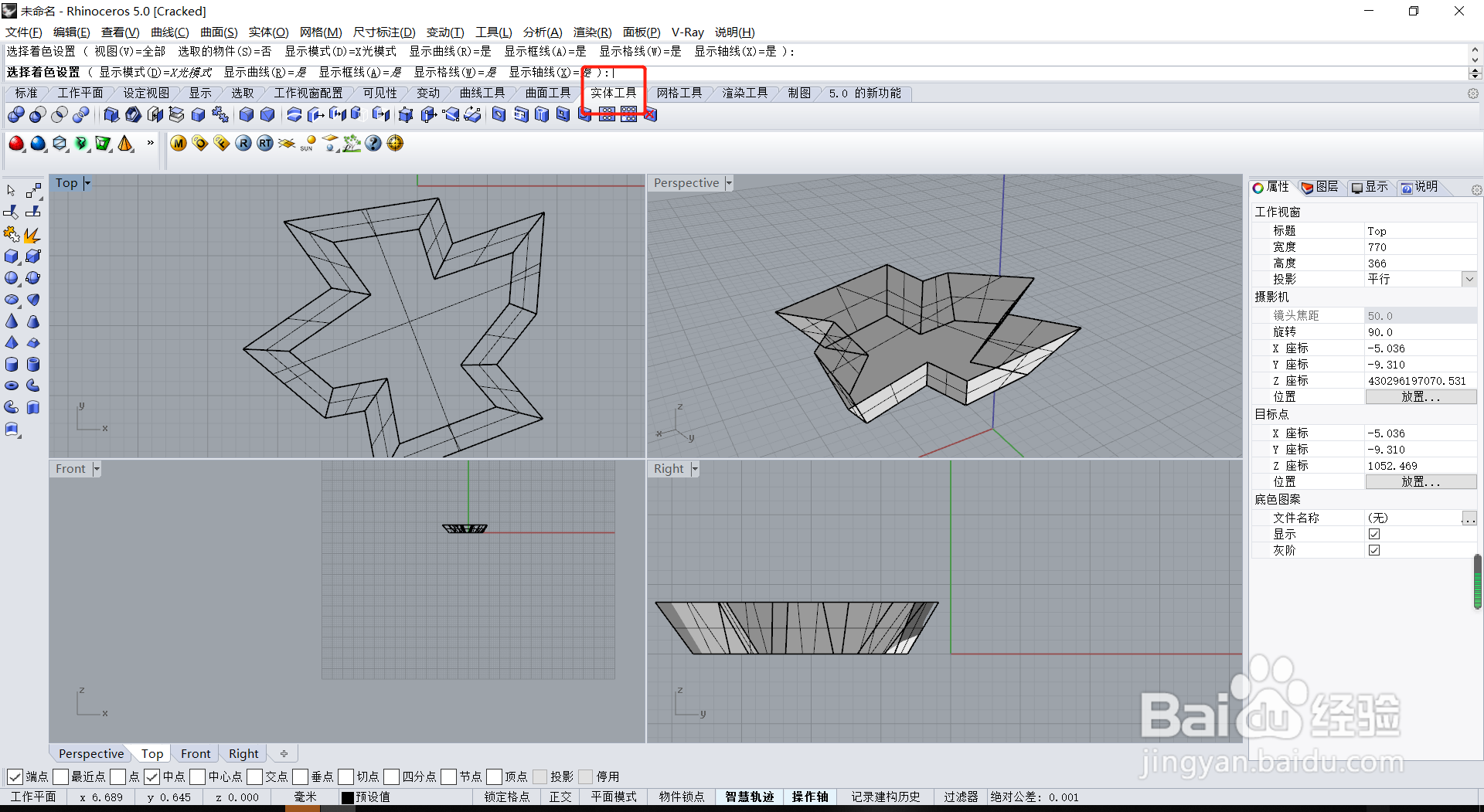The width and height of the screenshot is (1484, 812).
Task: Open the Top viewport title dropdown arrow
Action: (87, 183)
